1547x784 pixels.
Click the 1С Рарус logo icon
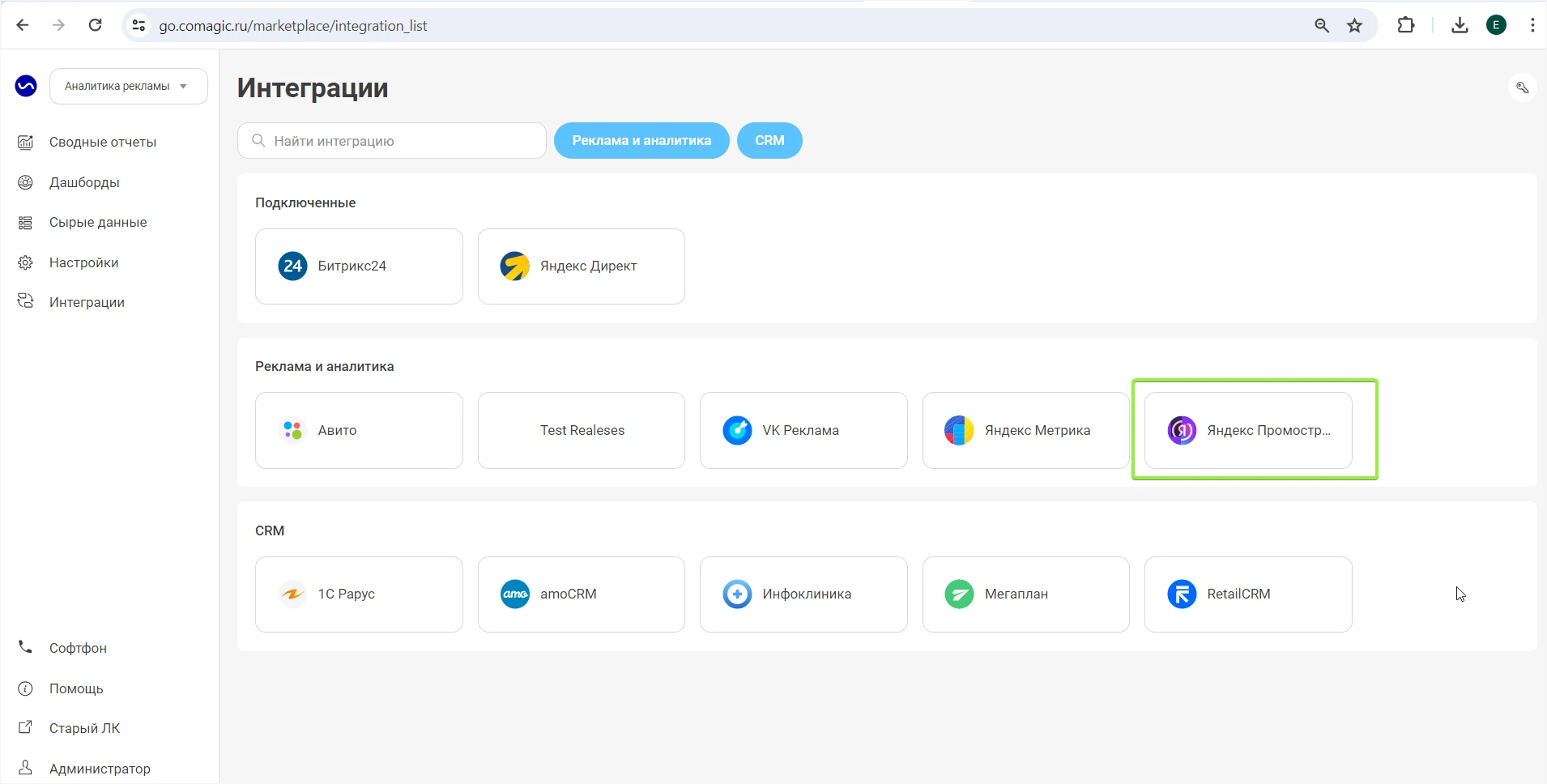coord(292,594)
